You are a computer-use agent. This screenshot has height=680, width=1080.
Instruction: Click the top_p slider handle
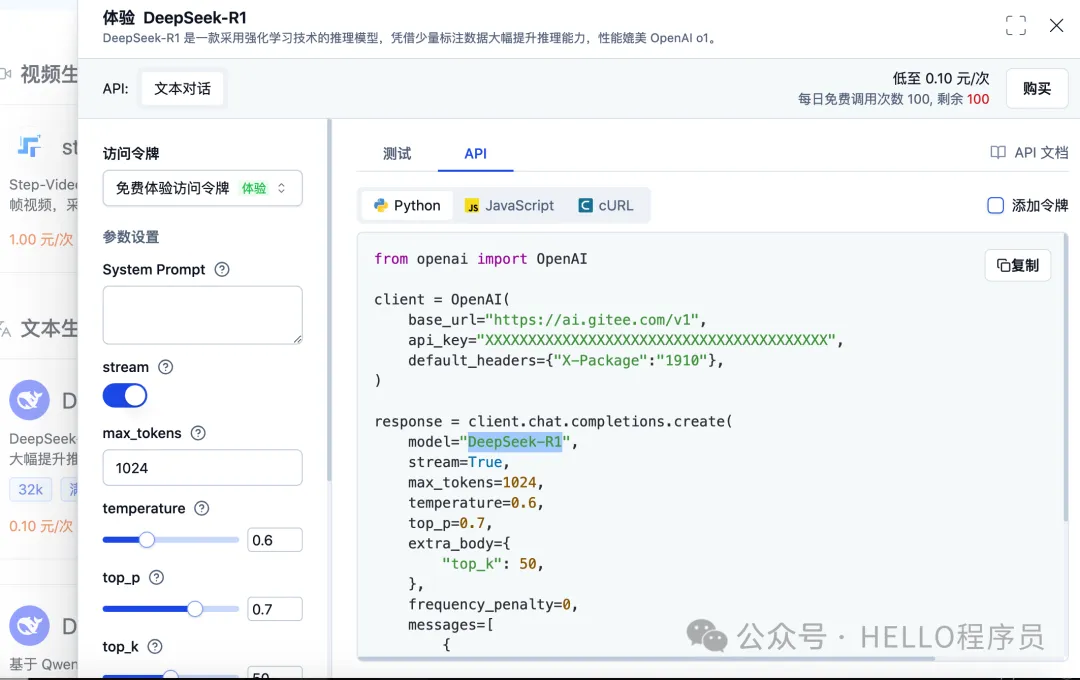pyautogui.click(x=195, y=608)
